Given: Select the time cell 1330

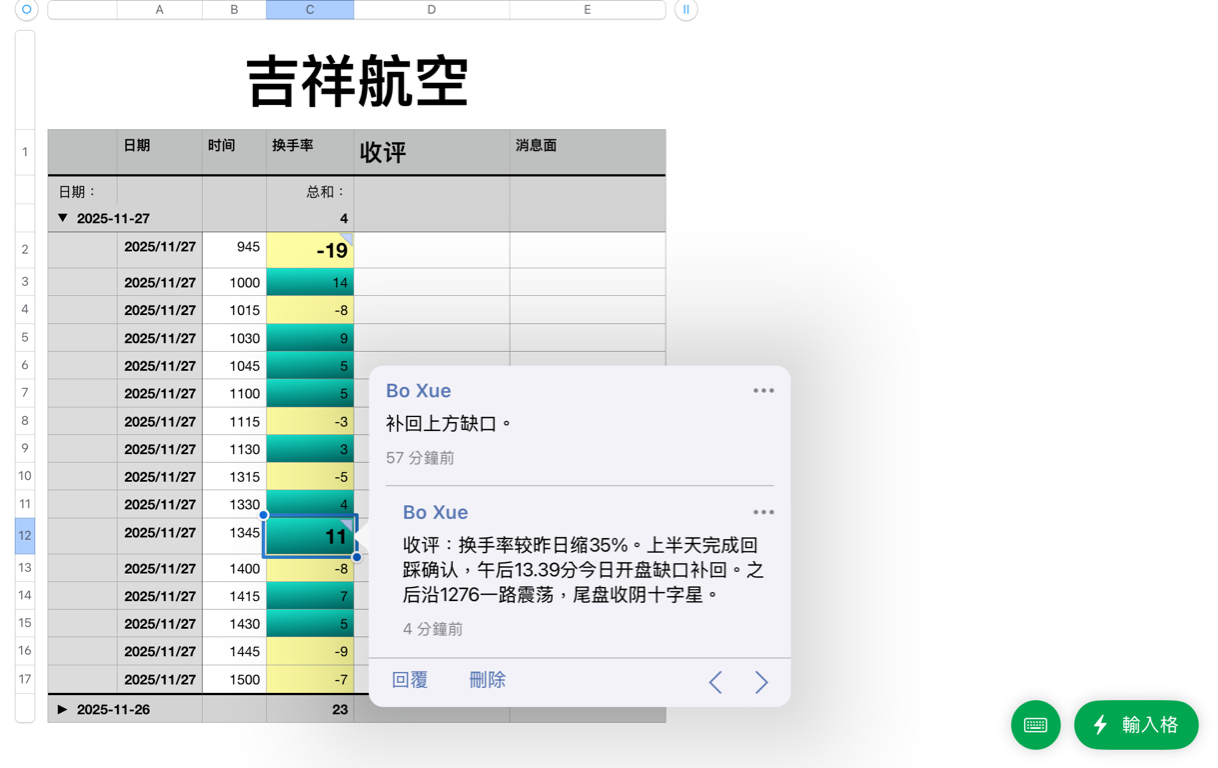Looking at the screenshot, I should tap(235, 504).
